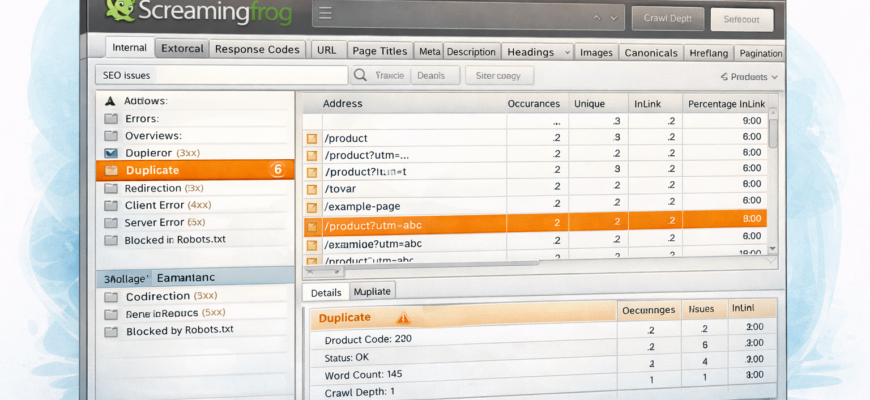Select the /tovar address row
The width and height of the screenshot is (870, 400).
pos(535,189)
